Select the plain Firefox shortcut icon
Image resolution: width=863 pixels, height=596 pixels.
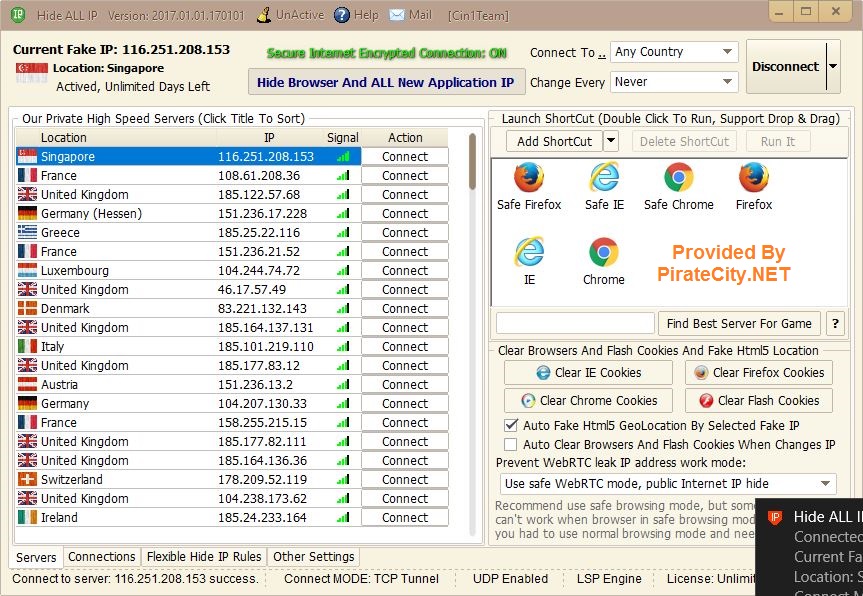click(753, 177)
